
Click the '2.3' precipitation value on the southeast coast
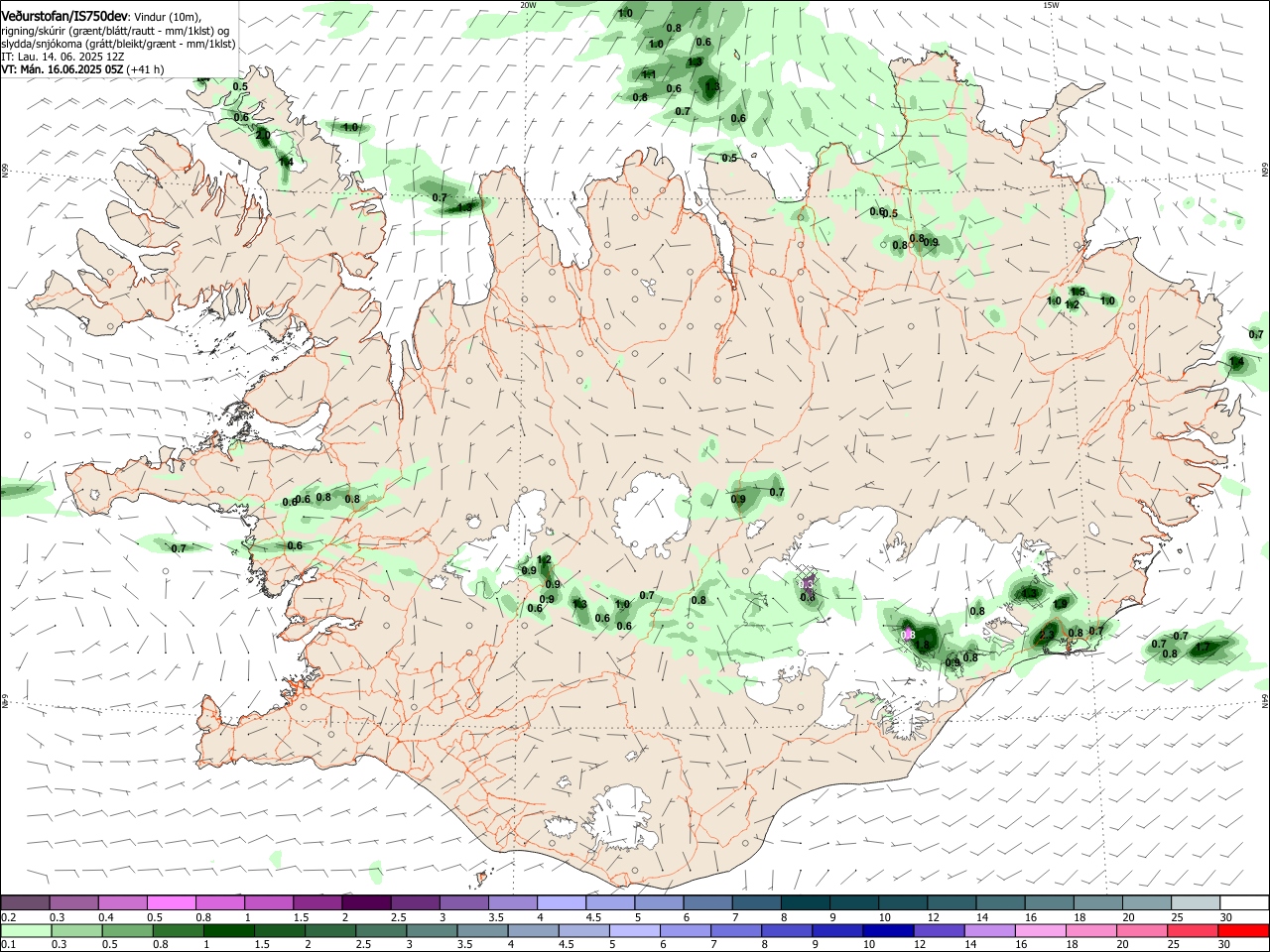point(1047,636)
